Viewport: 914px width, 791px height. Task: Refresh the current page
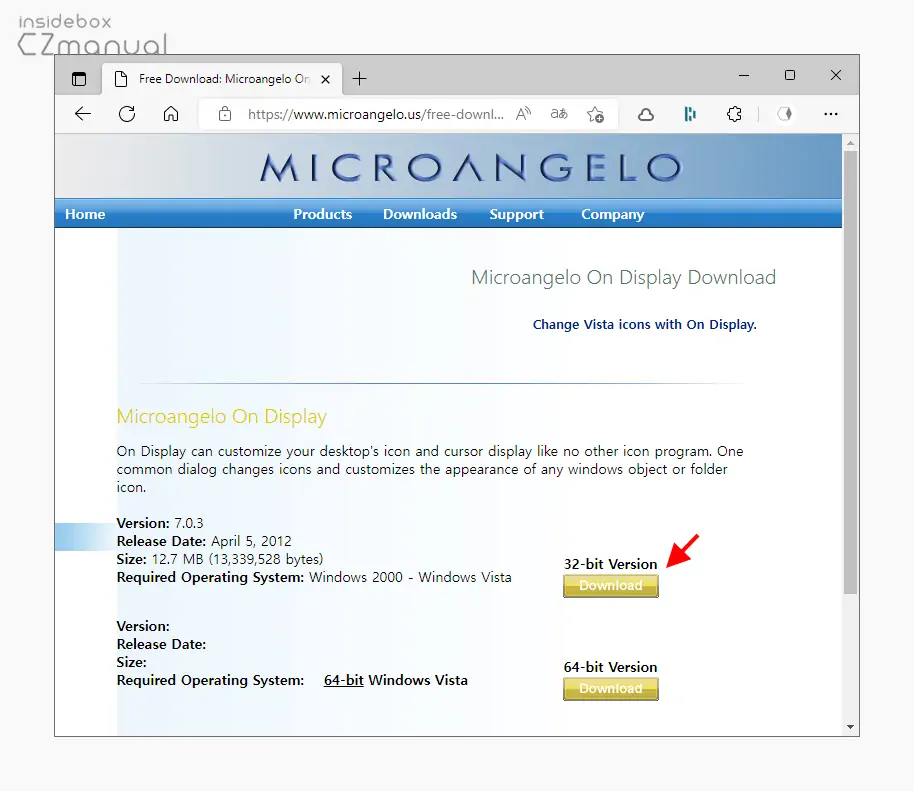tap(127, 114)
